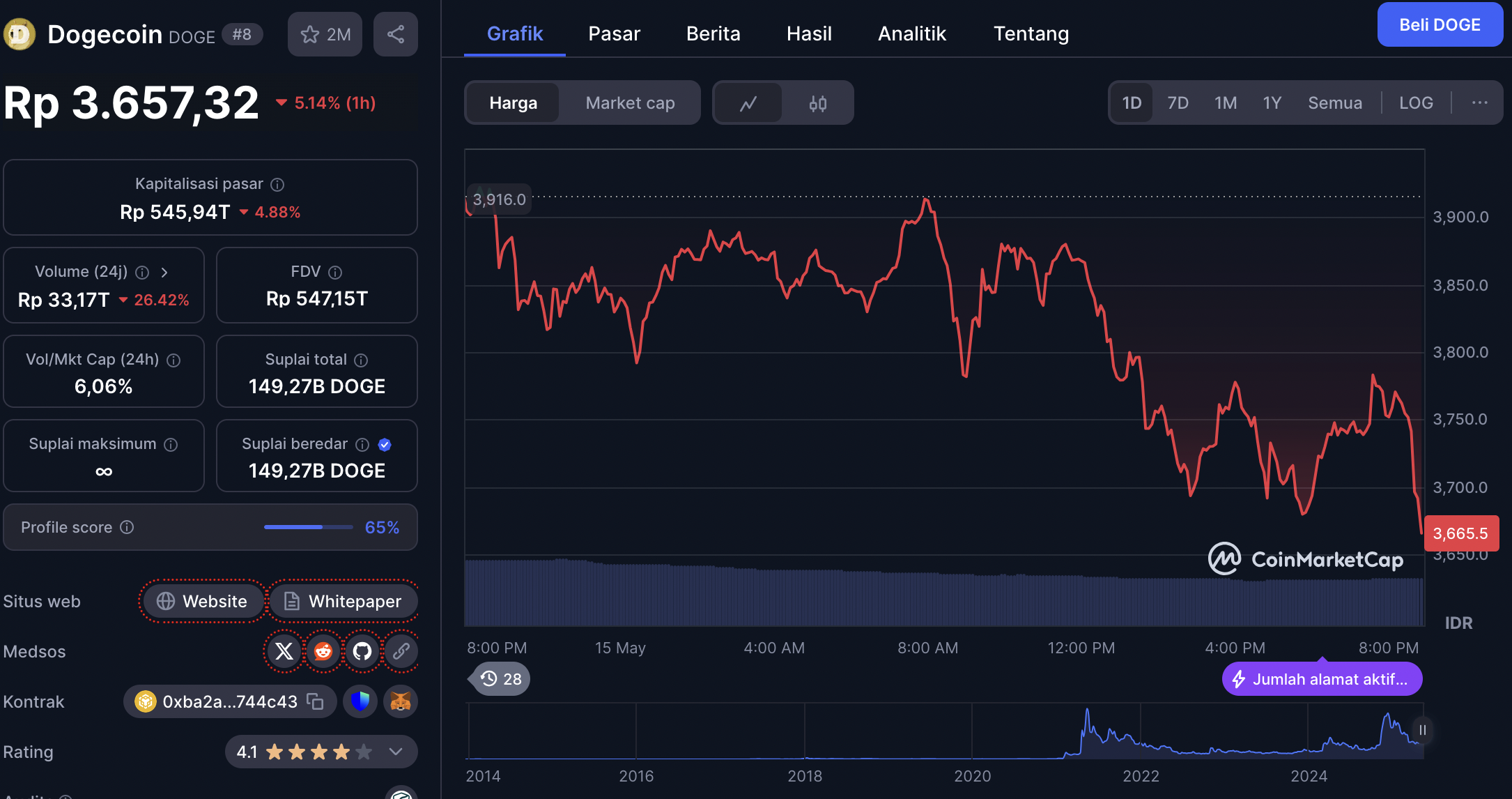Add token to MetaMask fox icon

(x=401, y=701)
